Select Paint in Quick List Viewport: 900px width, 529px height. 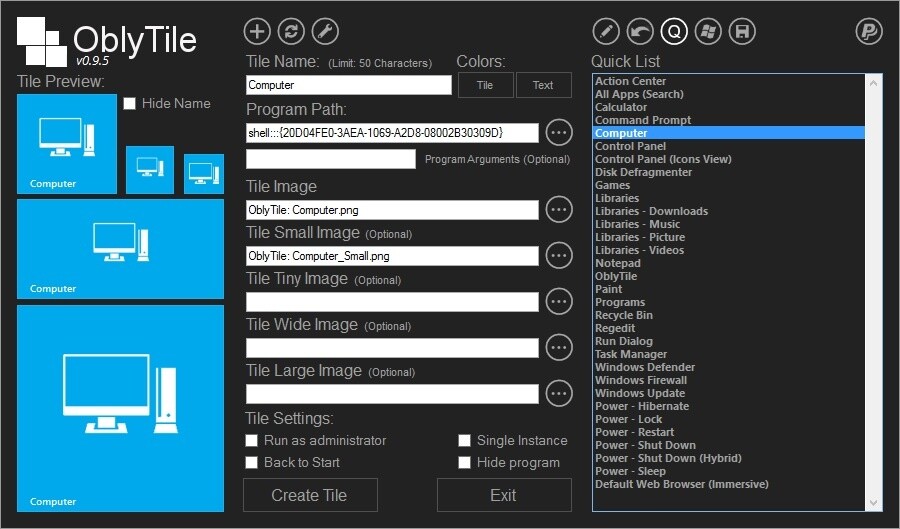pyautogui.click(x=608, y=289)
